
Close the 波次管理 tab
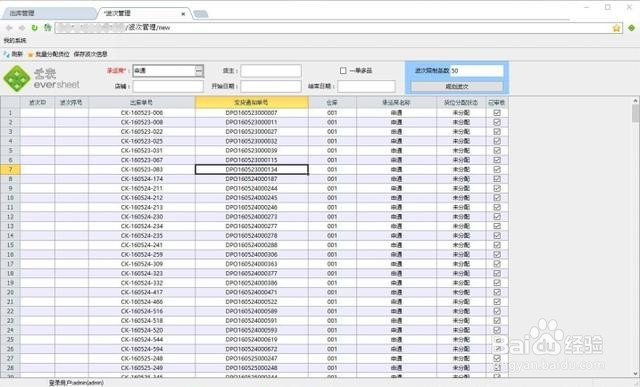click(x=183, y=14)
